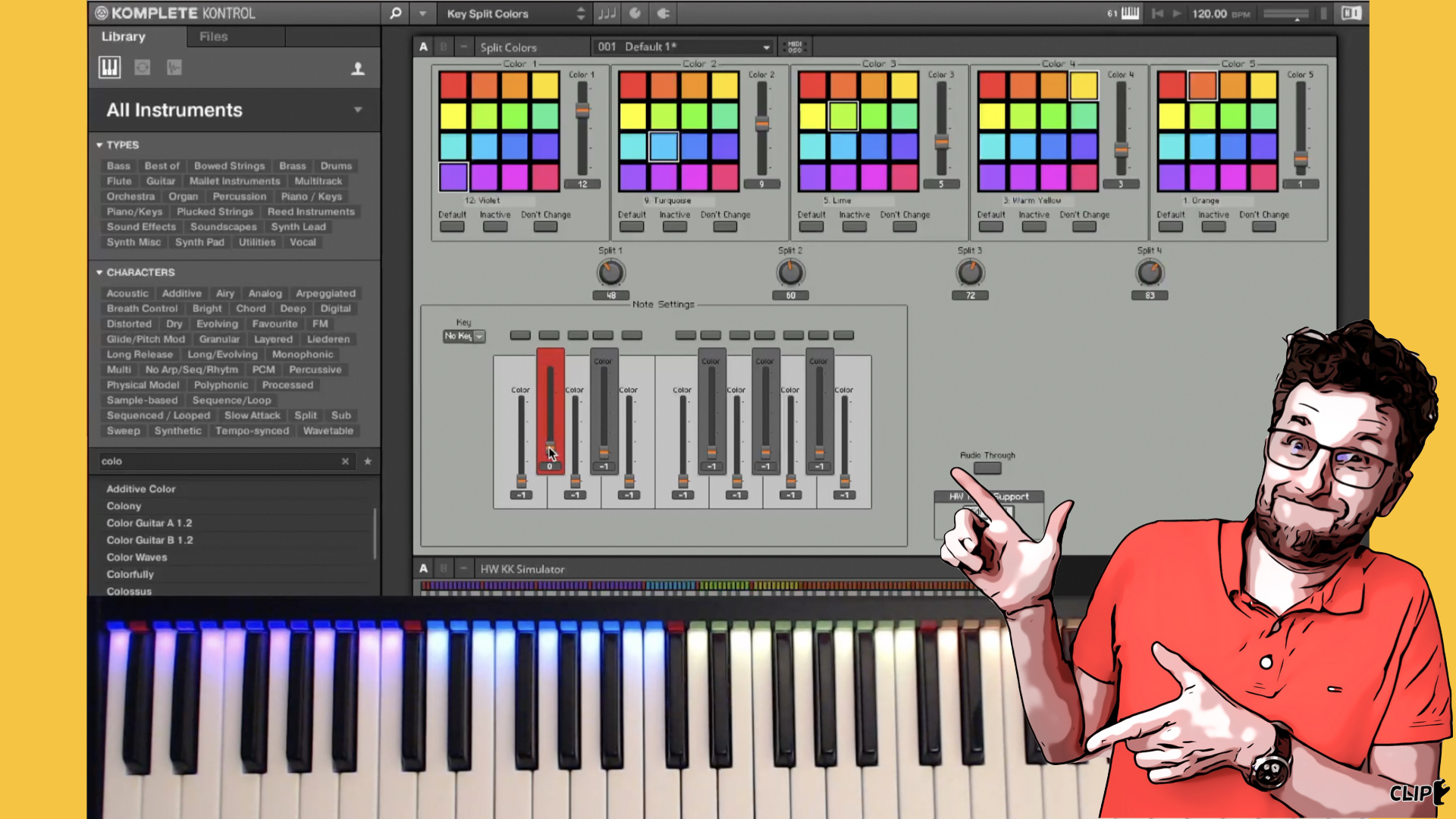Viewport: 1456px width, 819px height.
Task: Click the Split 4 knob
Action: [1150, 272]
